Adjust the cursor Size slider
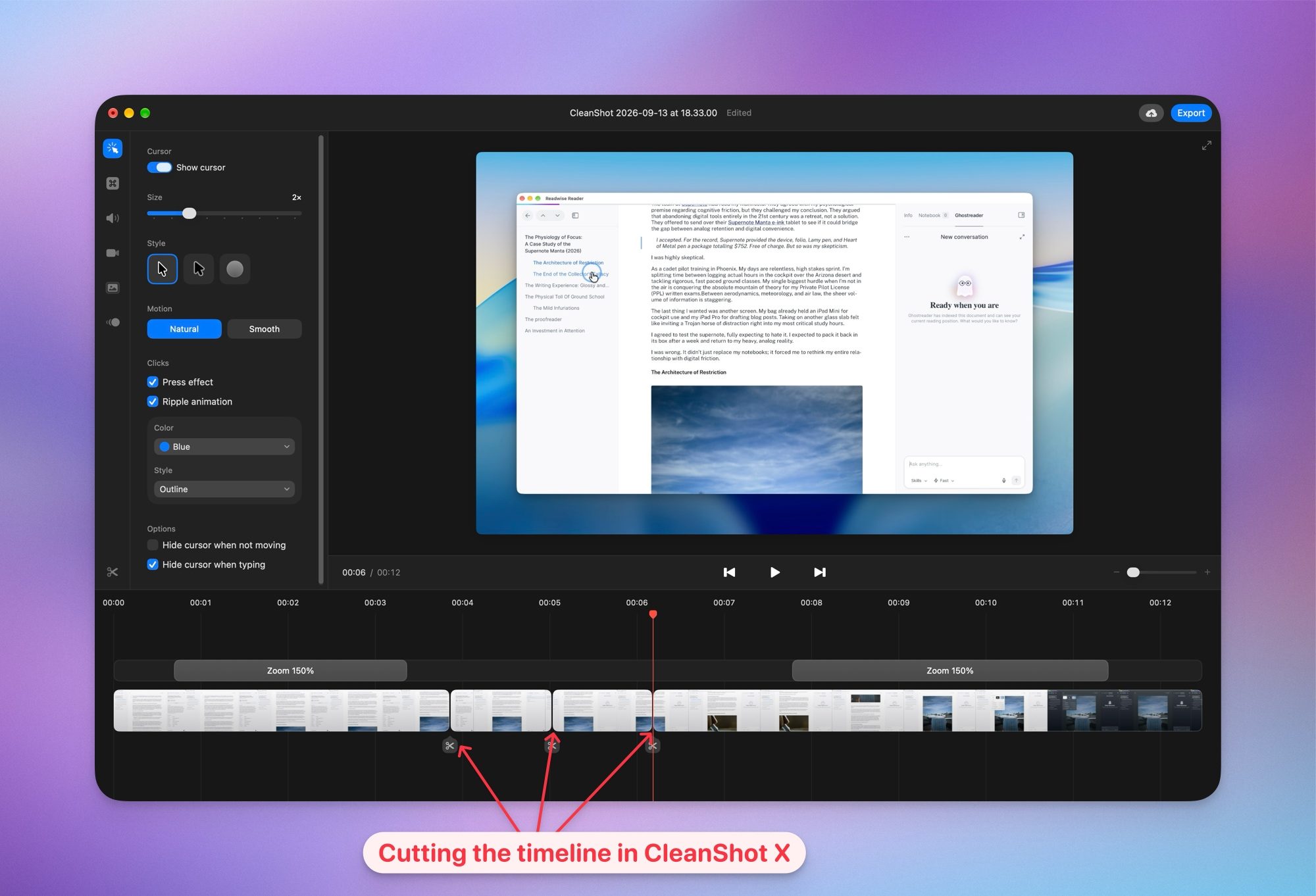Screen dimensions: 1316x896 [224, 213]
